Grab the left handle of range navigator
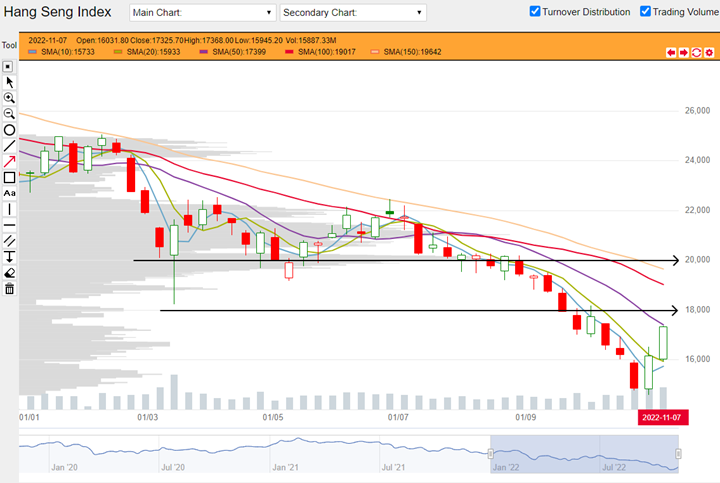The image size is (720, 483). tap(490, 454)
